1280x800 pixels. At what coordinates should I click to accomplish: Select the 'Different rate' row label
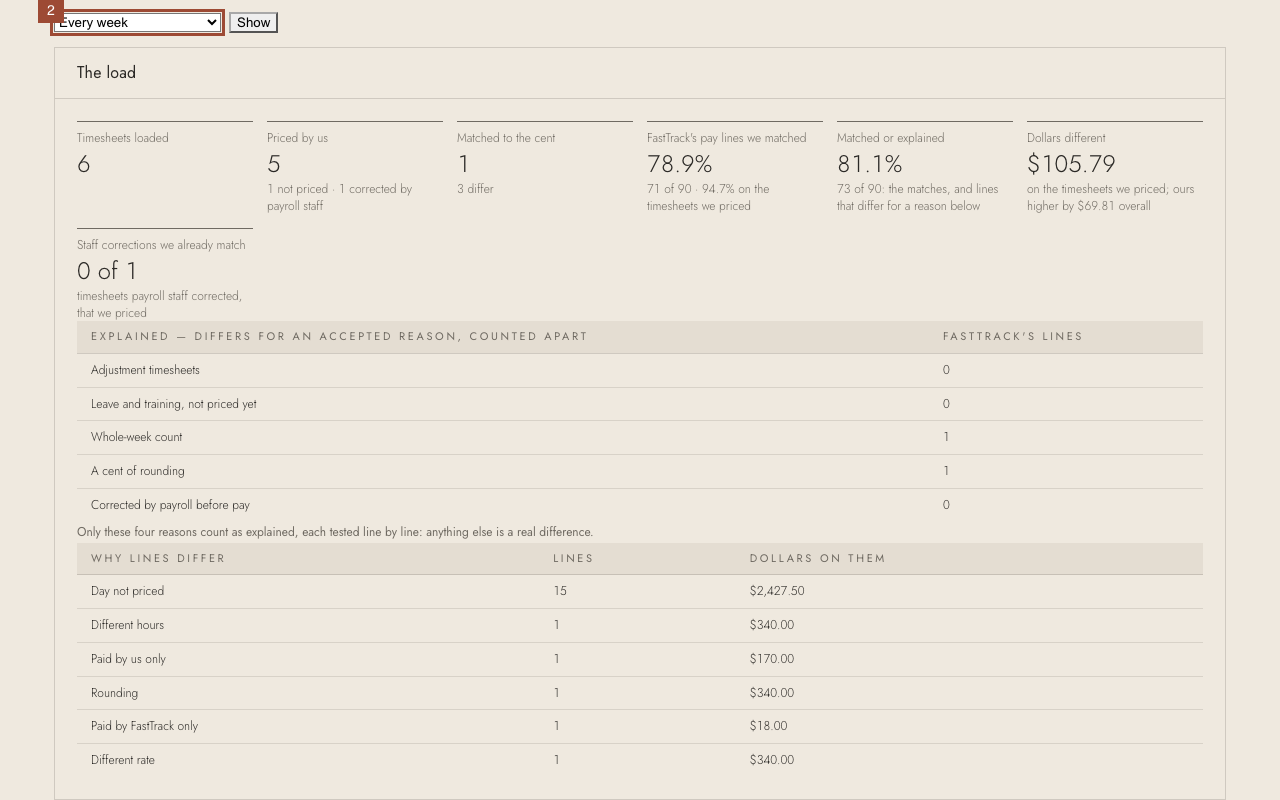123,760
